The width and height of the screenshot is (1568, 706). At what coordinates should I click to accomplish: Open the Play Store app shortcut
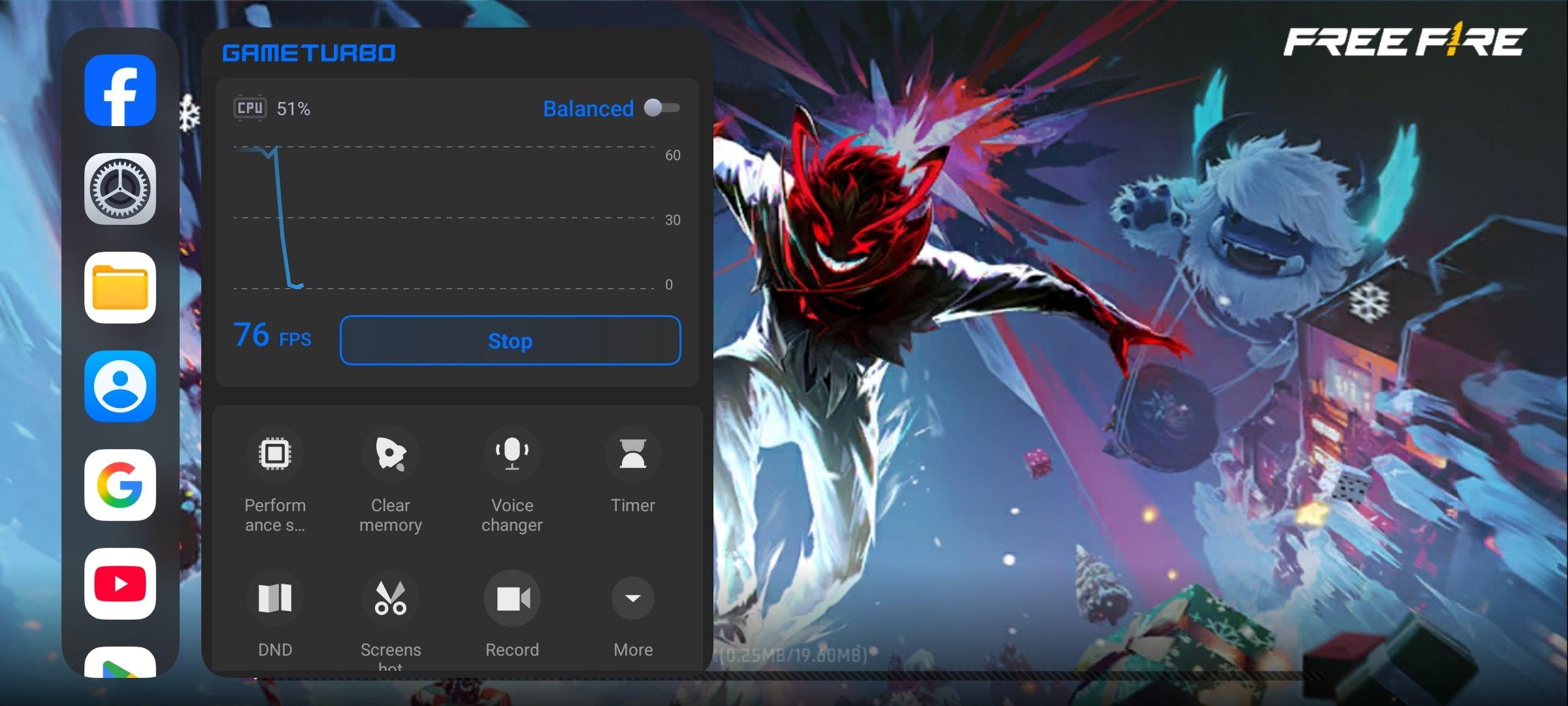tap(120, 664)
